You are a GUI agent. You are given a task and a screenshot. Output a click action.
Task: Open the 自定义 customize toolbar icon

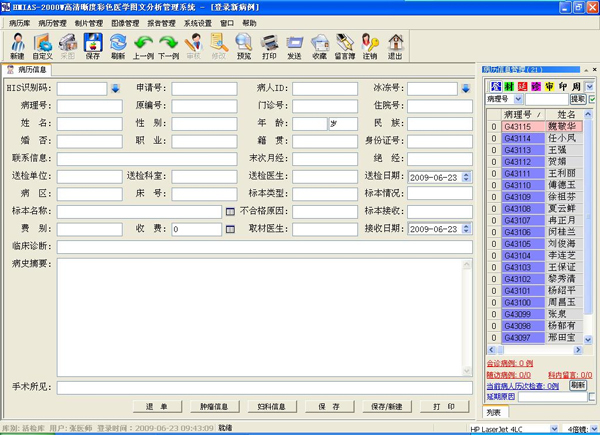pyautogui.click(x=42, y=46)
